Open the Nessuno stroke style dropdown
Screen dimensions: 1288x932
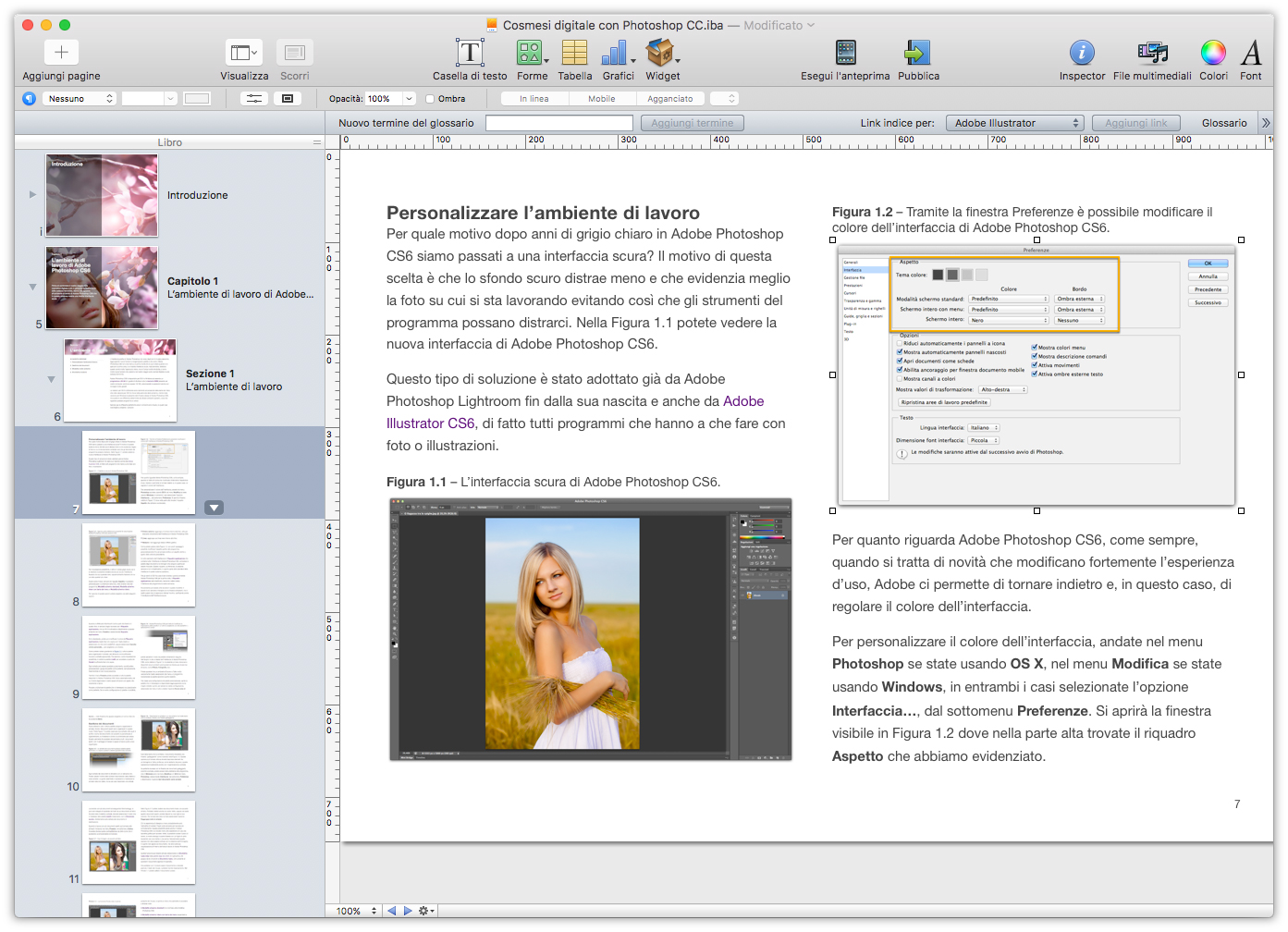[x=79, y=99]
